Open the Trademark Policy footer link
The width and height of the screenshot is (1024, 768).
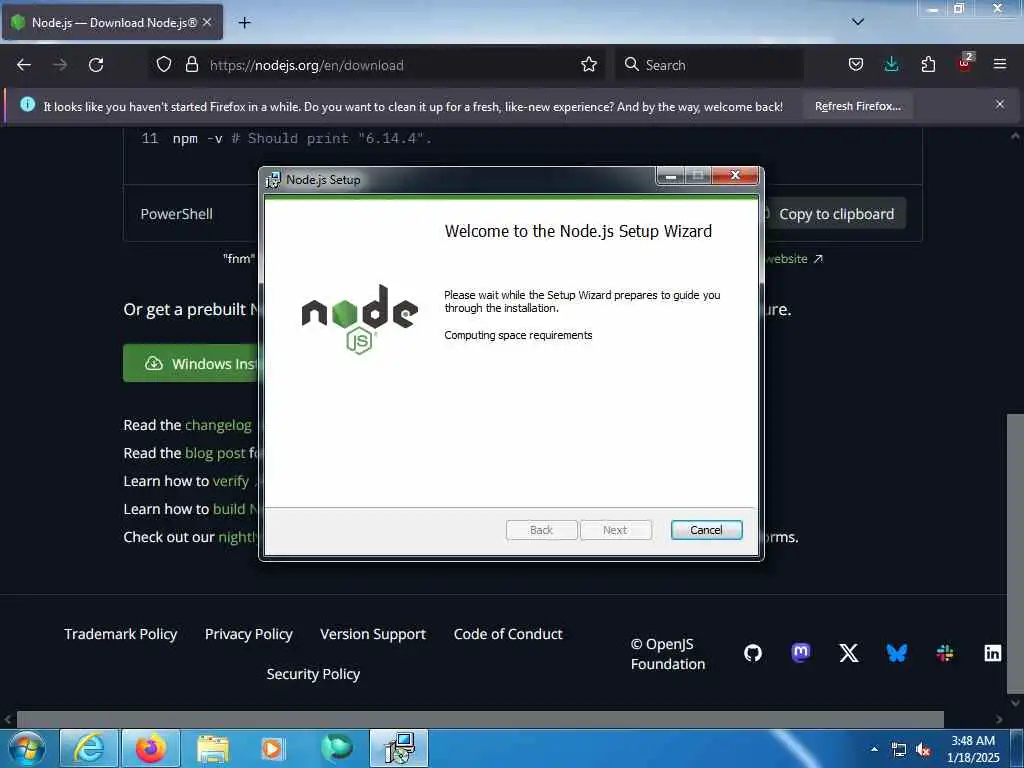[121, 634]
